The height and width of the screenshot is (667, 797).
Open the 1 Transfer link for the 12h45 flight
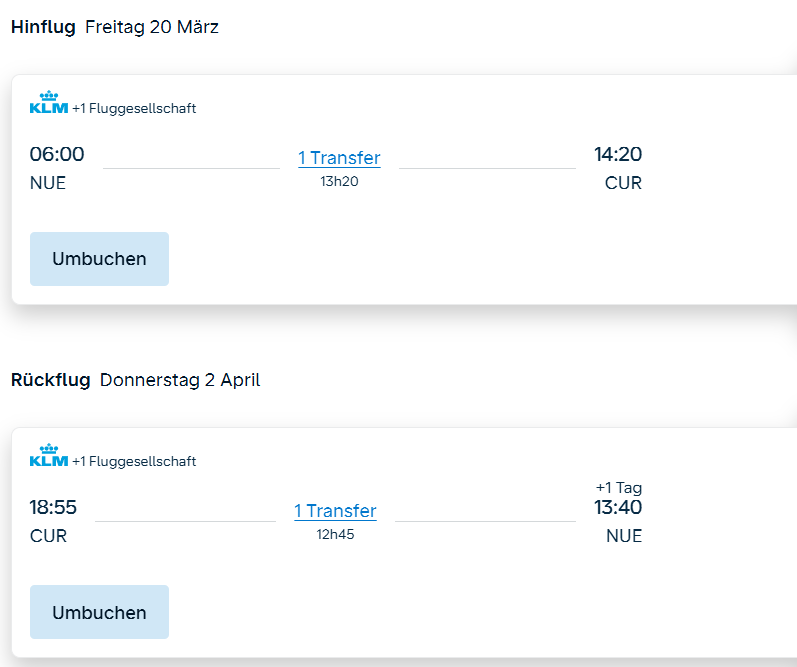click(335, 511)
